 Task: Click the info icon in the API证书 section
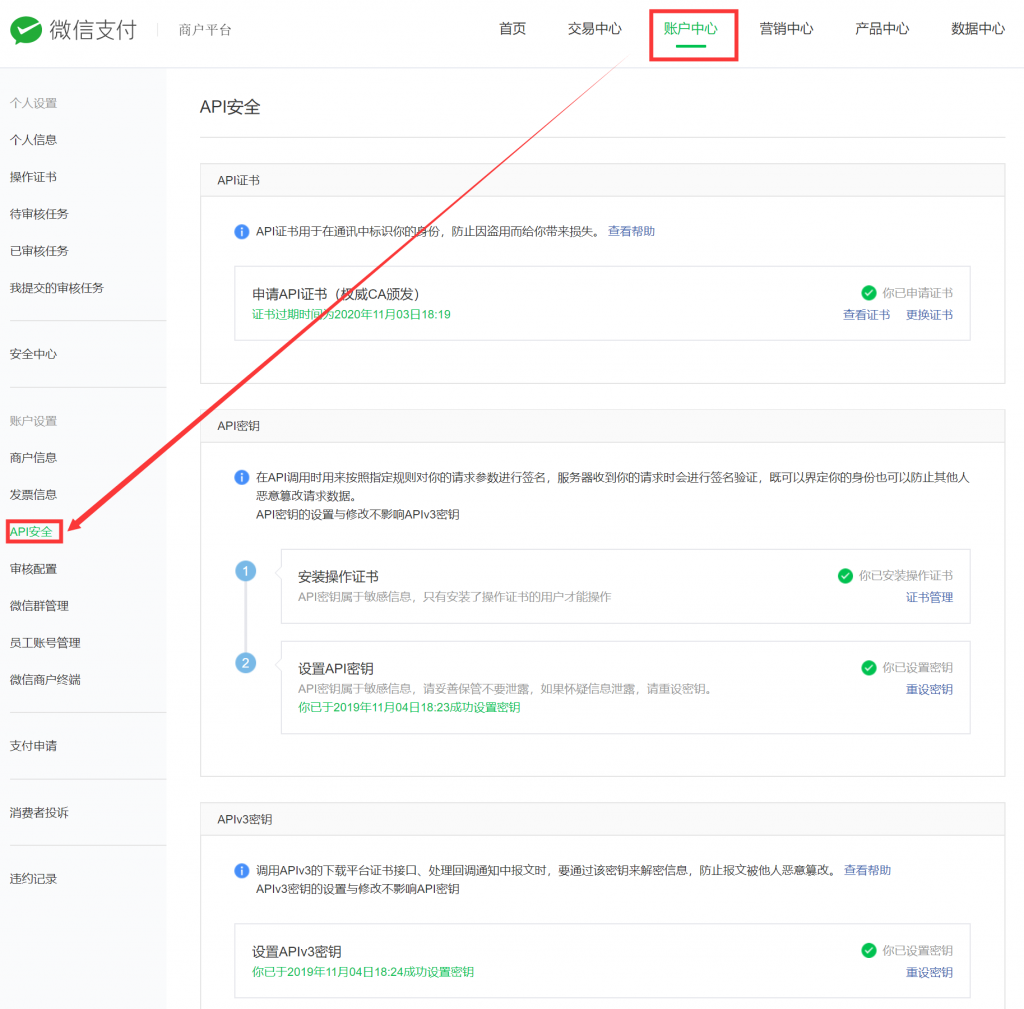pos(242,232)
